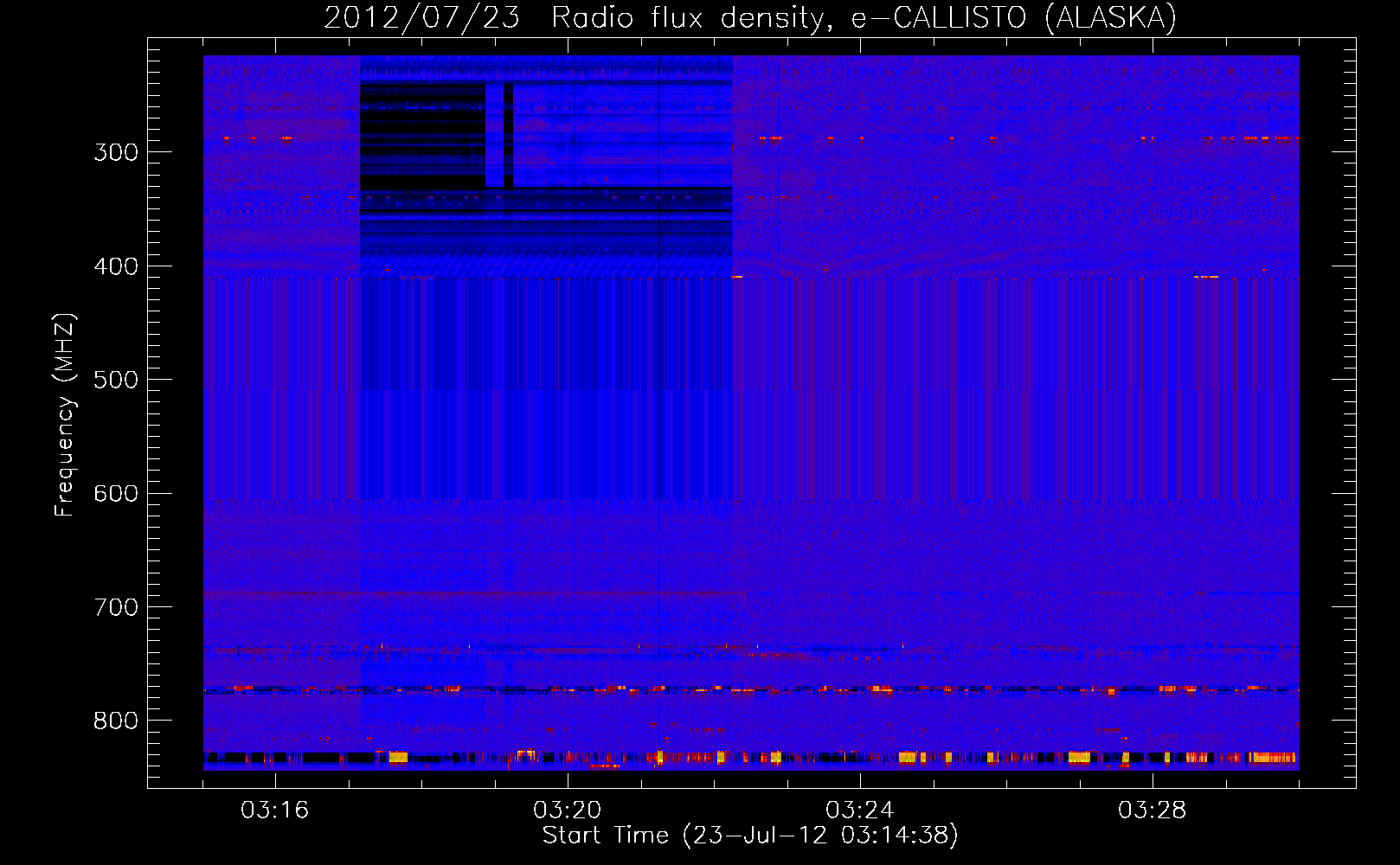Click the 800 frequency tick label
Viewport: 1400px width, 865px height.
116,721
